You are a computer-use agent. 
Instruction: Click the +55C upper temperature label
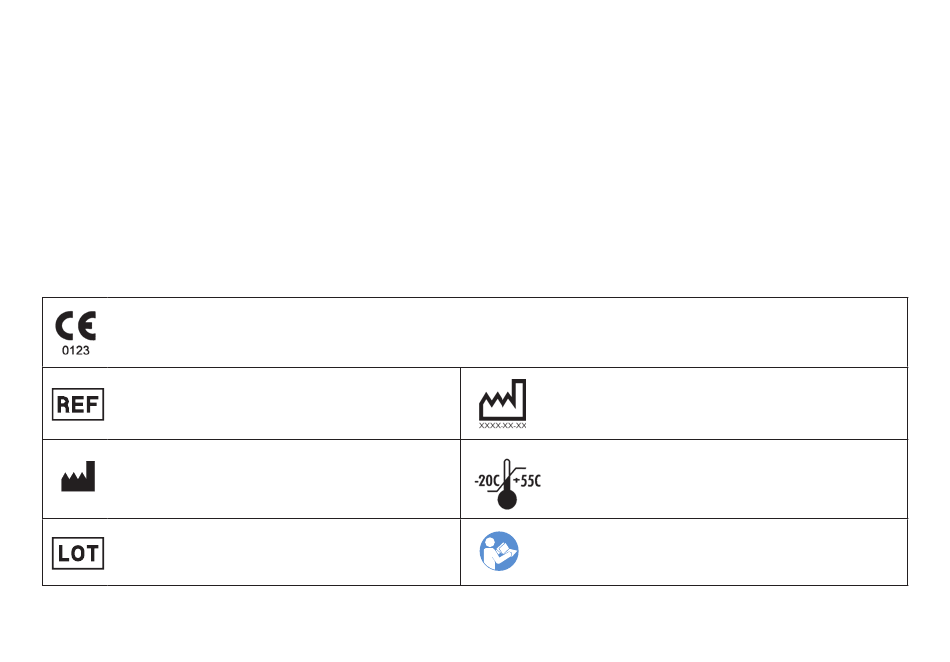(526, 481)
